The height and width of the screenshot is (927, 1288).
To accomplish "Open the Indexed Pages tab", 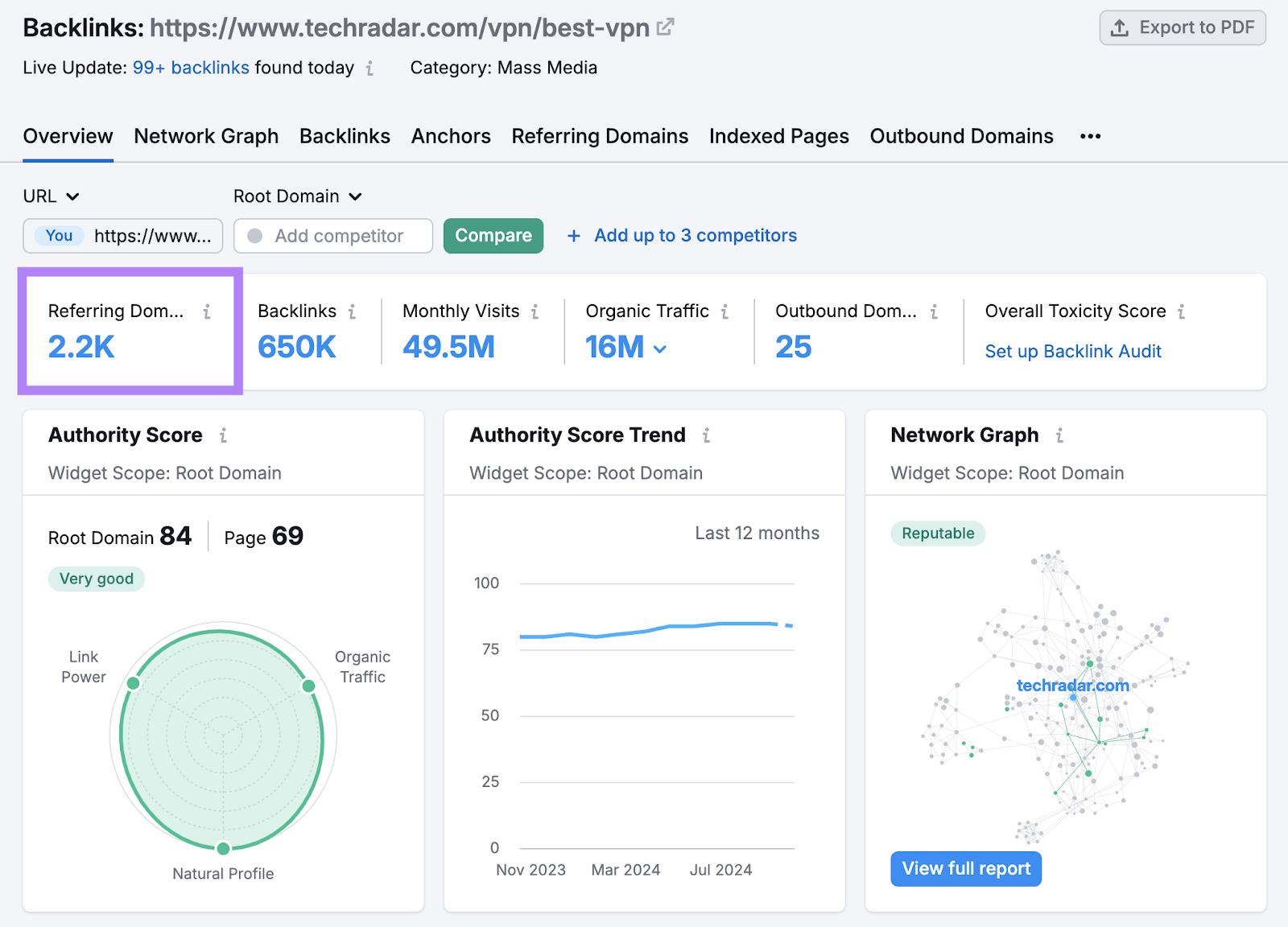I will pos(778,136).
